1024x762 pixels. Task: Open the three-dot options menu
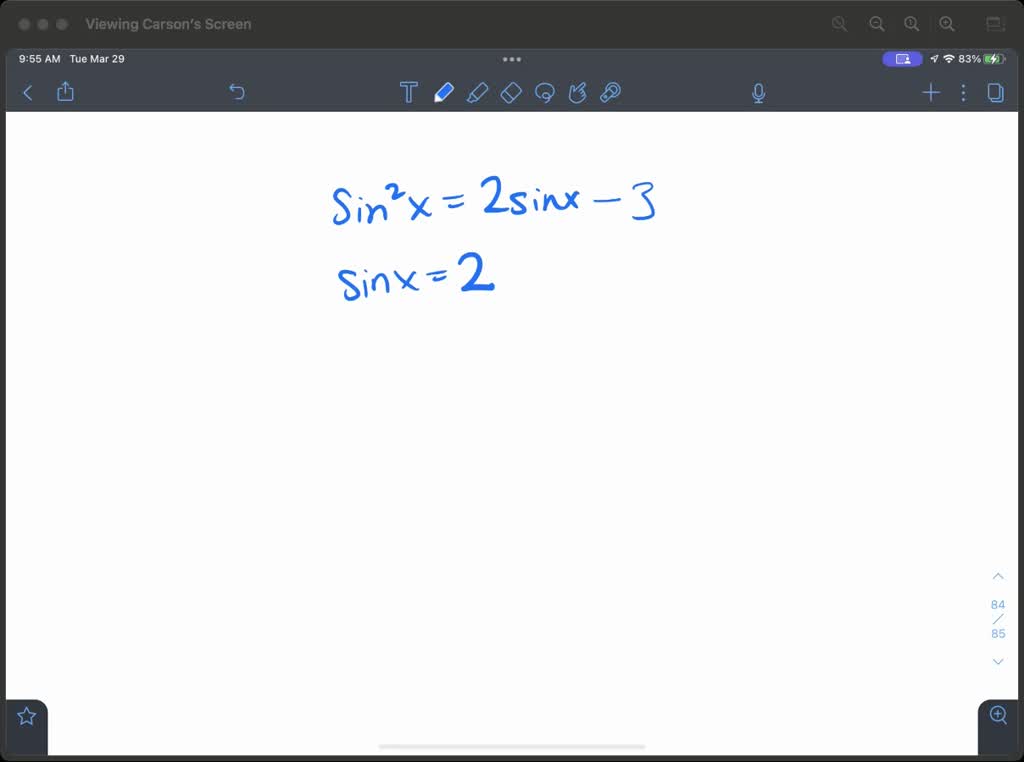tap(962, 92)
